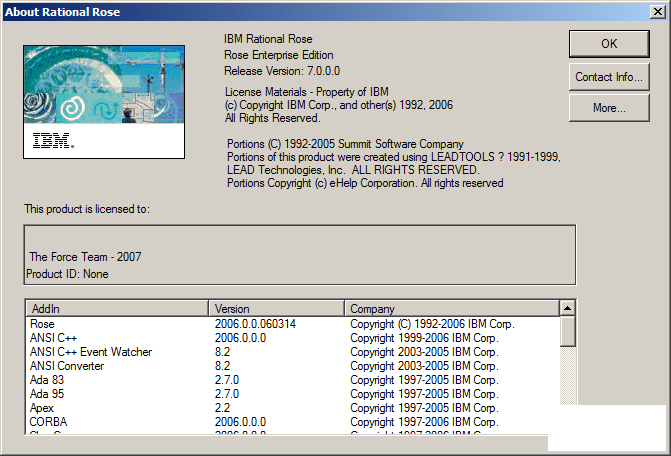Click the Apex version 2.2 cell

223,408
